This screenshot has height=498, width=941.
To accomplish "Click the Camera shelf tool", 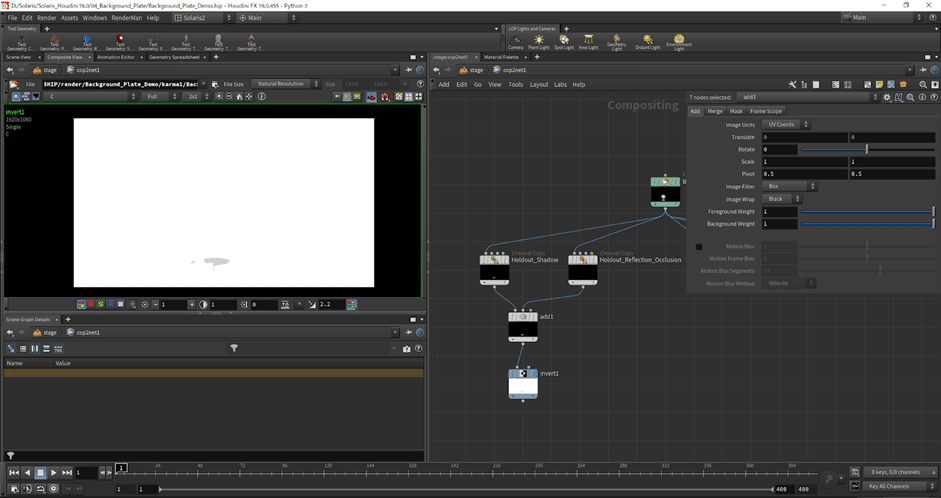I will [x=515, y=42].
